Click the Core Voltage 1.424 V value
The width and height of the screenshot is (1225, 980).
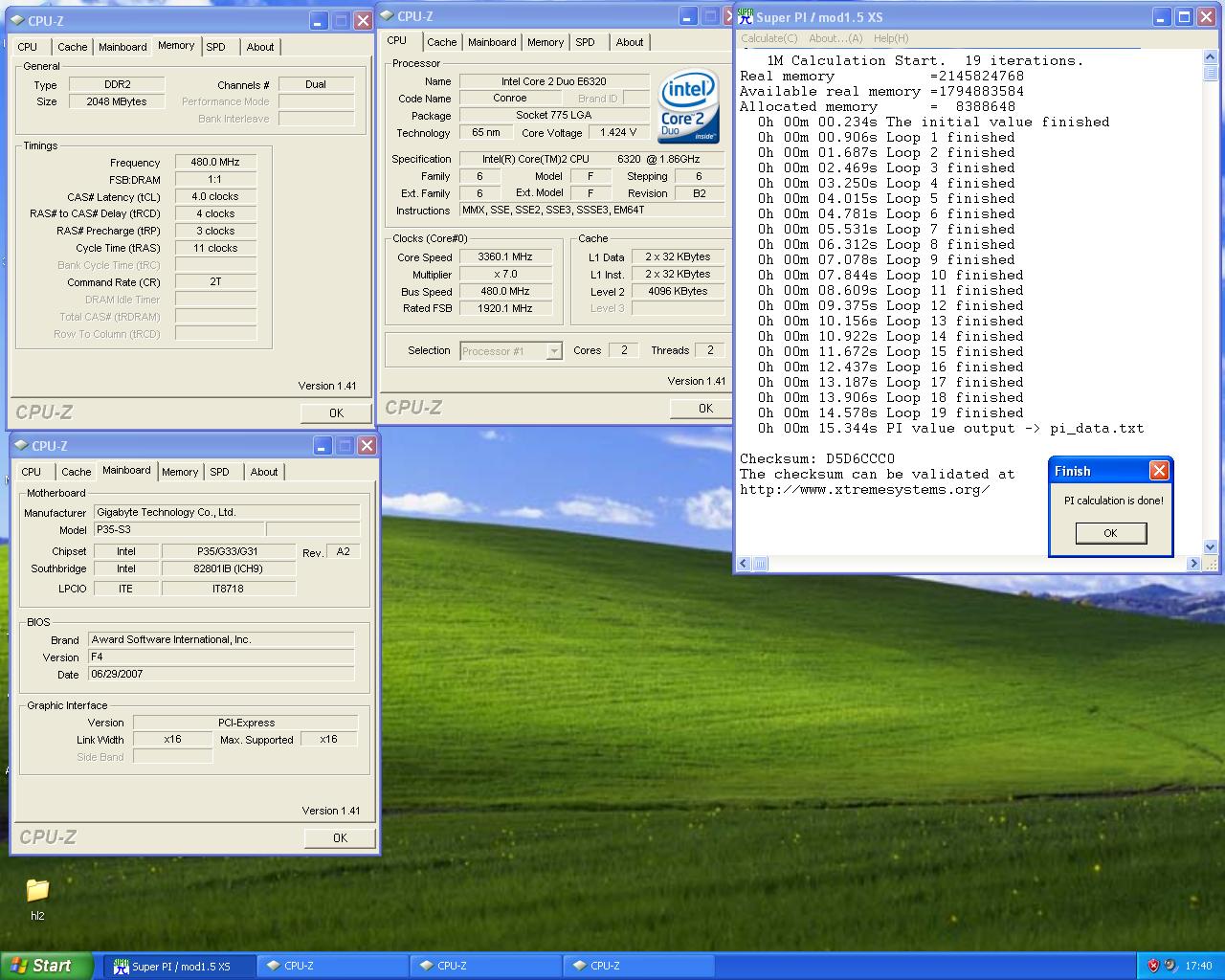tap(618, 133)
